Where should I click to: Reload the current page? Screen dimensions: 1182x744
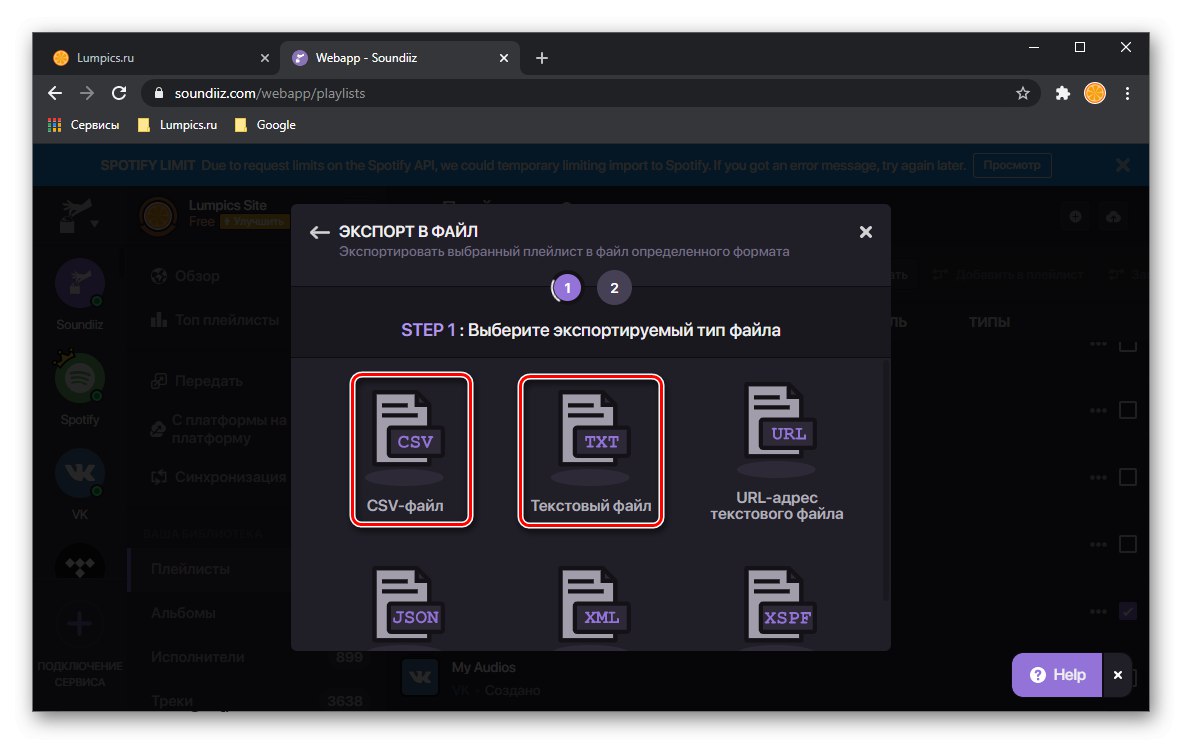coord(119,93)
